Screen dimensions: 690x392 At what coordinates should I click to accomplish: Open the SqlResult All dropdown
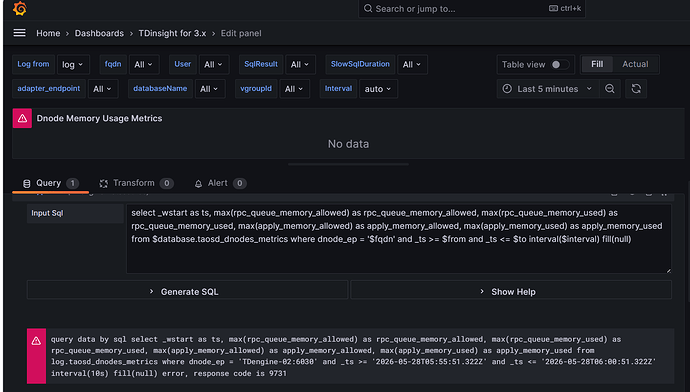click(300, 65)
